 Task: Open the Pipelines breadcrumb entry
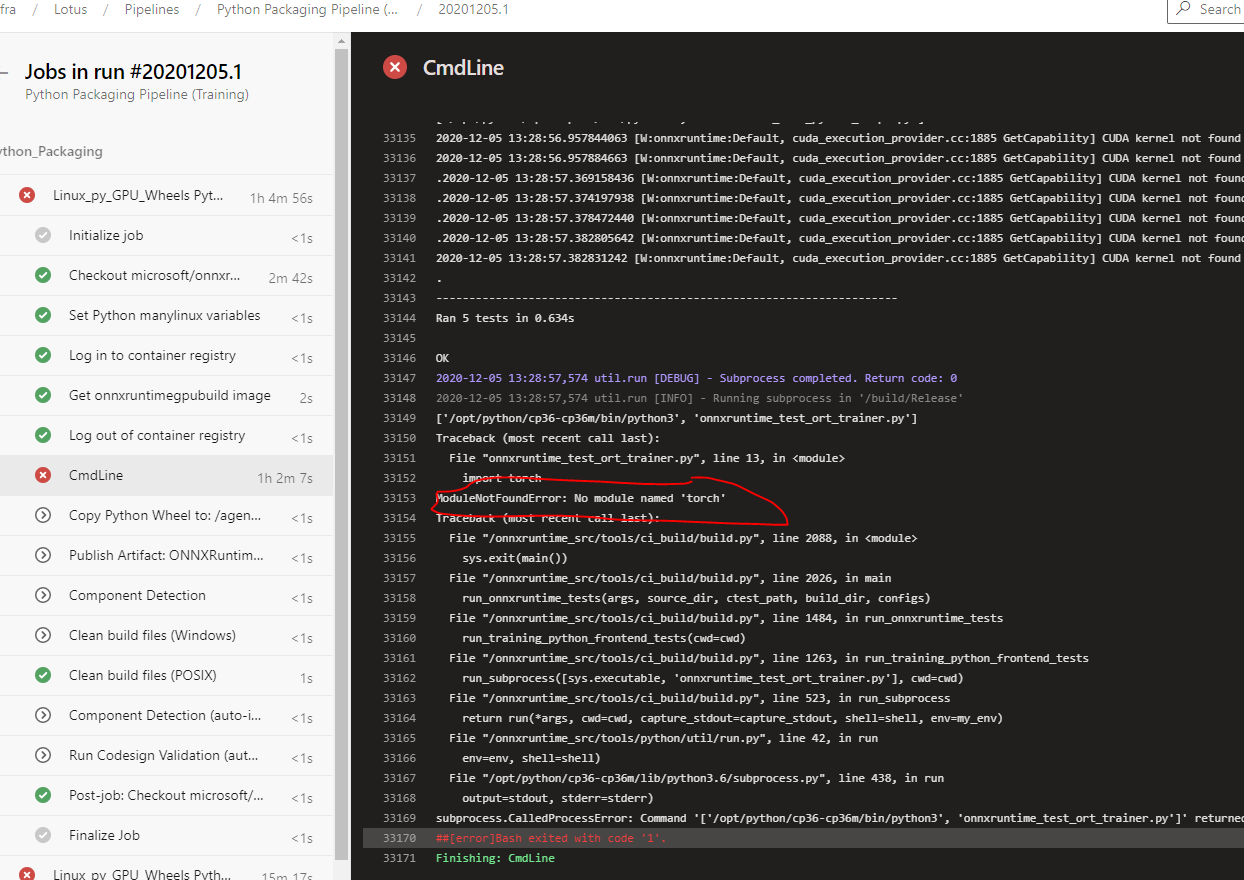152,9
